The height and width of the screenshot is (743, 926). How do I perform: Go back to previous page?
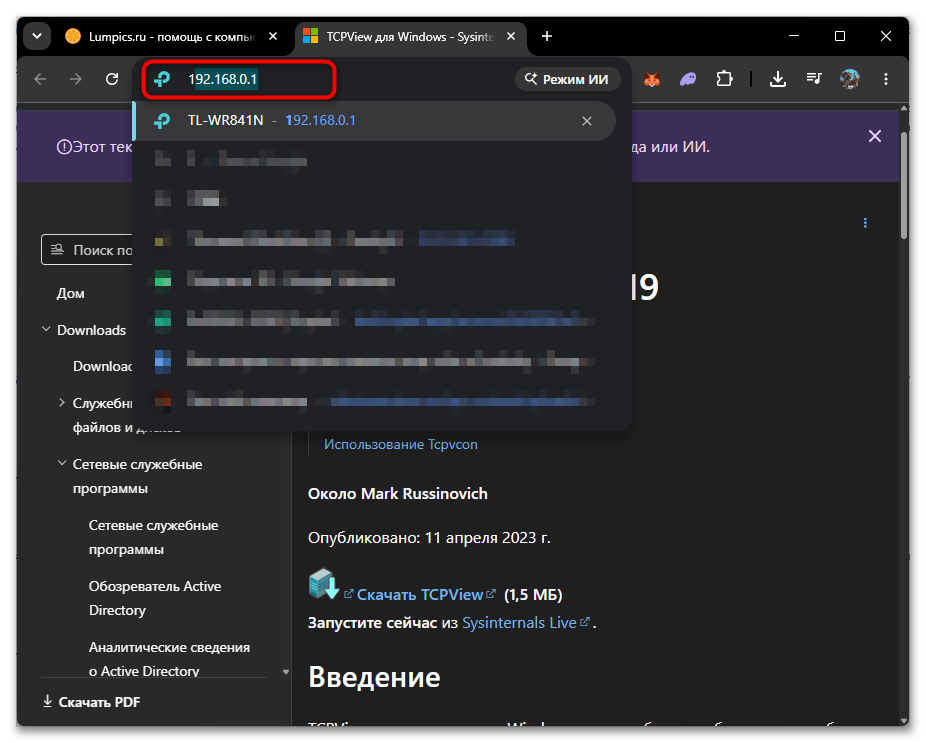pyautogui.click(x=40, y=79)
